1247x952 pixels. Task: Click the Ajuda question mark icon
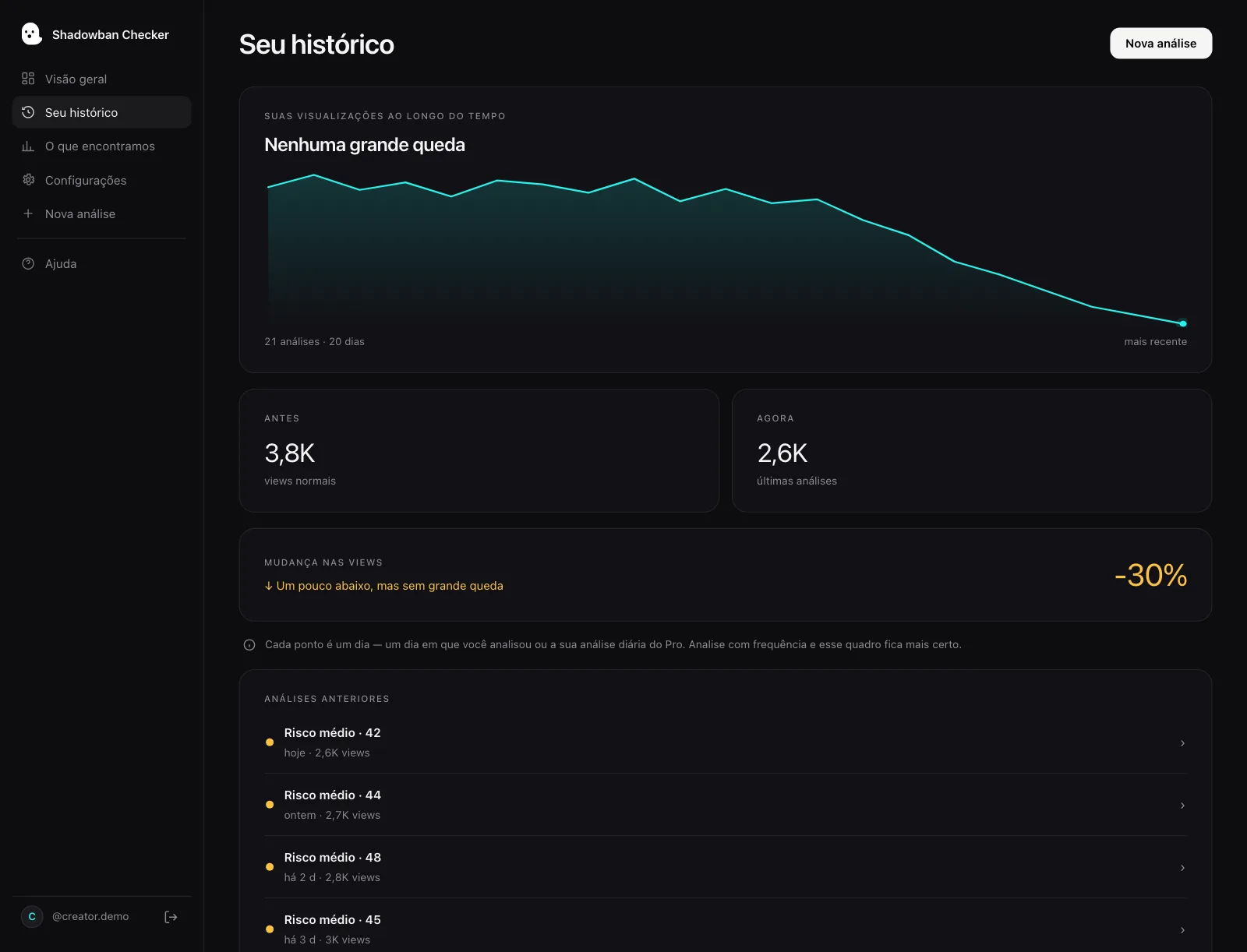click(28, 263)
